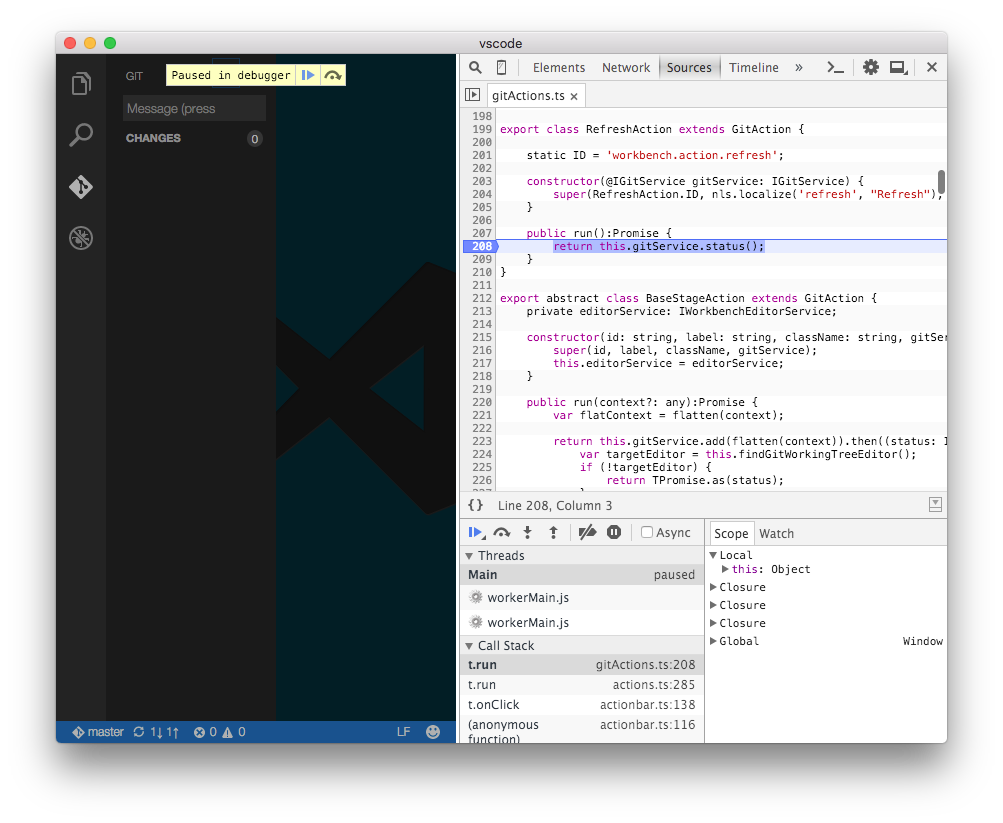The width and height of the screenshot is (1003, 823).
Task: Open the Explorer files icon in sidebar
Action: tap(81, 83)
